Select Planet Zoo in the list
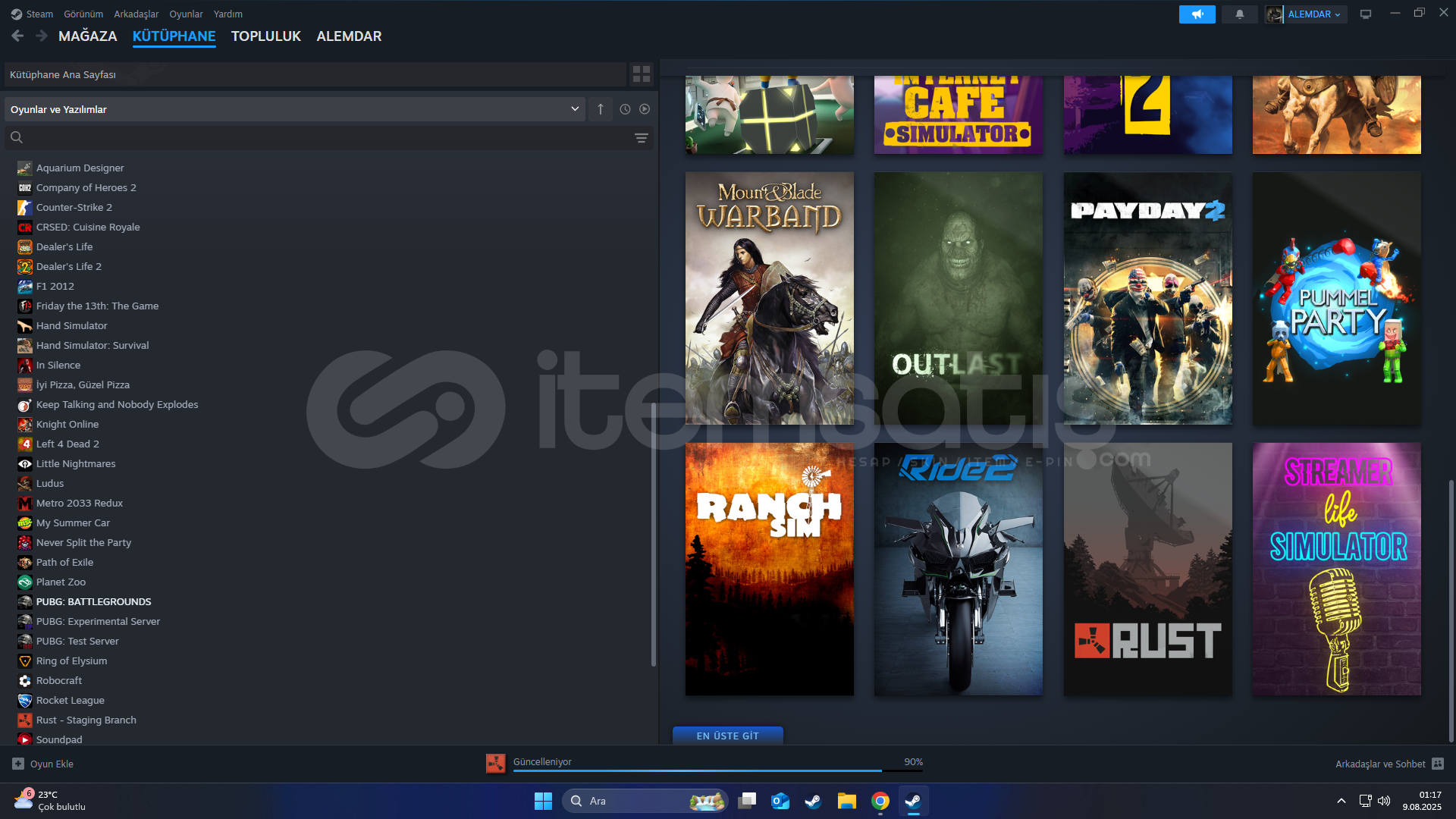 [61, 582]
